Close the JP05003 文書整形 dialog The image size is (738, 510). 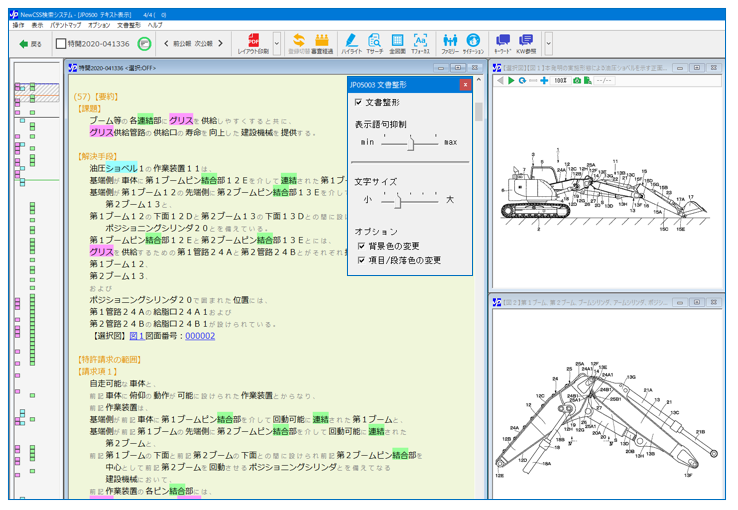[x=465, y=85]
